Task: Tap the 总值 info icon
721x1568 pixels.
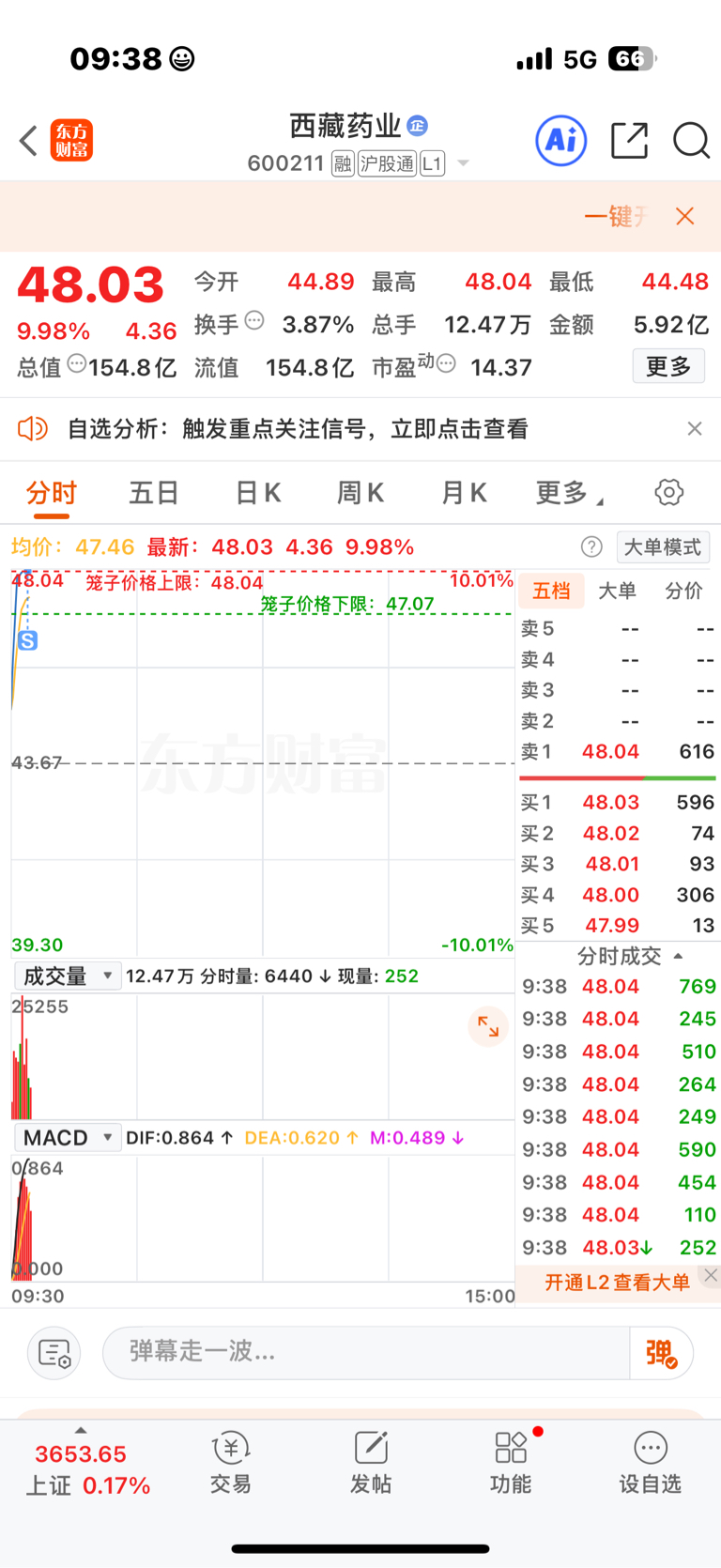Action: point(77,363)
